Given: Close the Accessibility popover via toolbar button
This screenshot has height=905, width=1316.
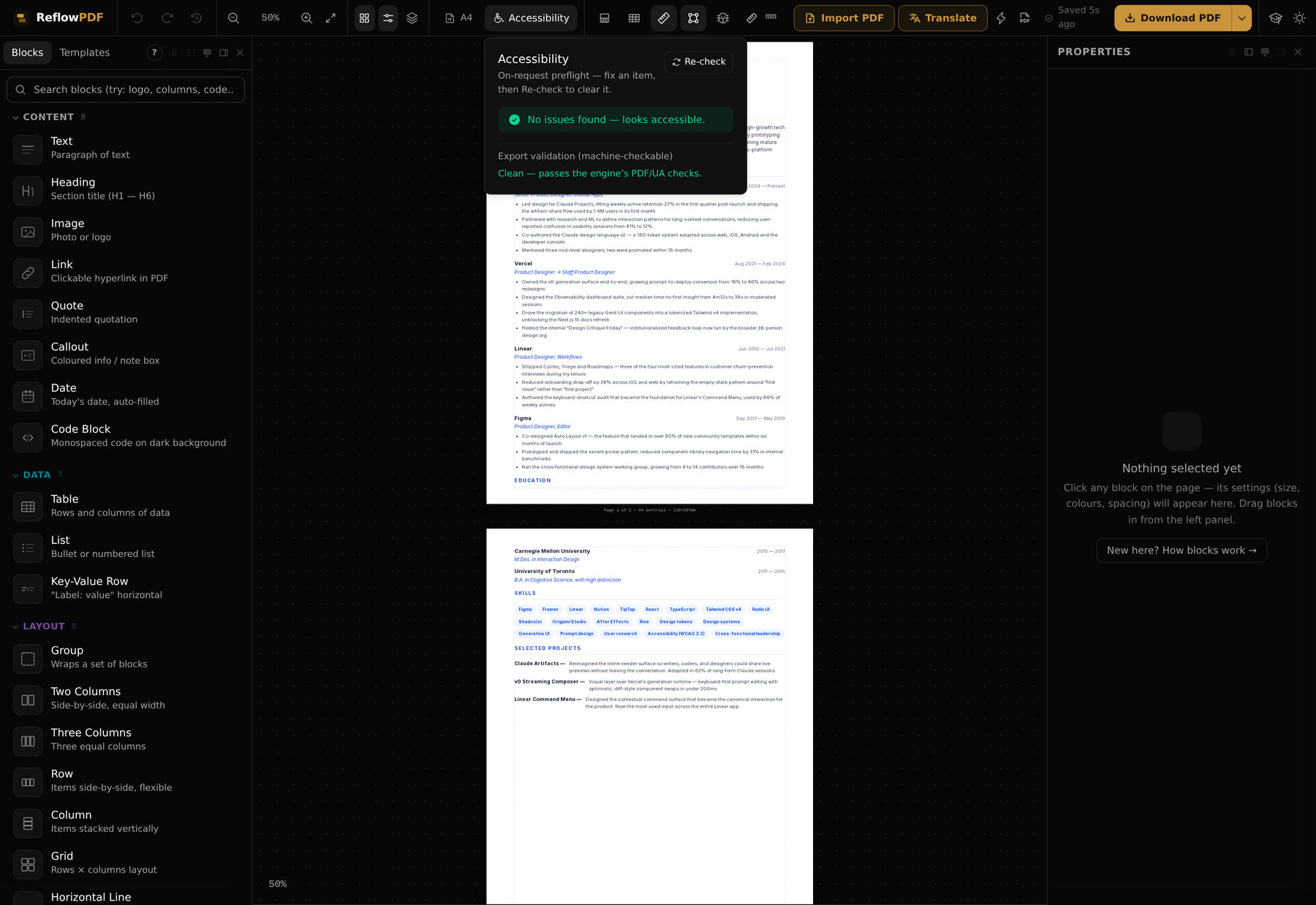Looking at the screenshot, I should point(531,18).
